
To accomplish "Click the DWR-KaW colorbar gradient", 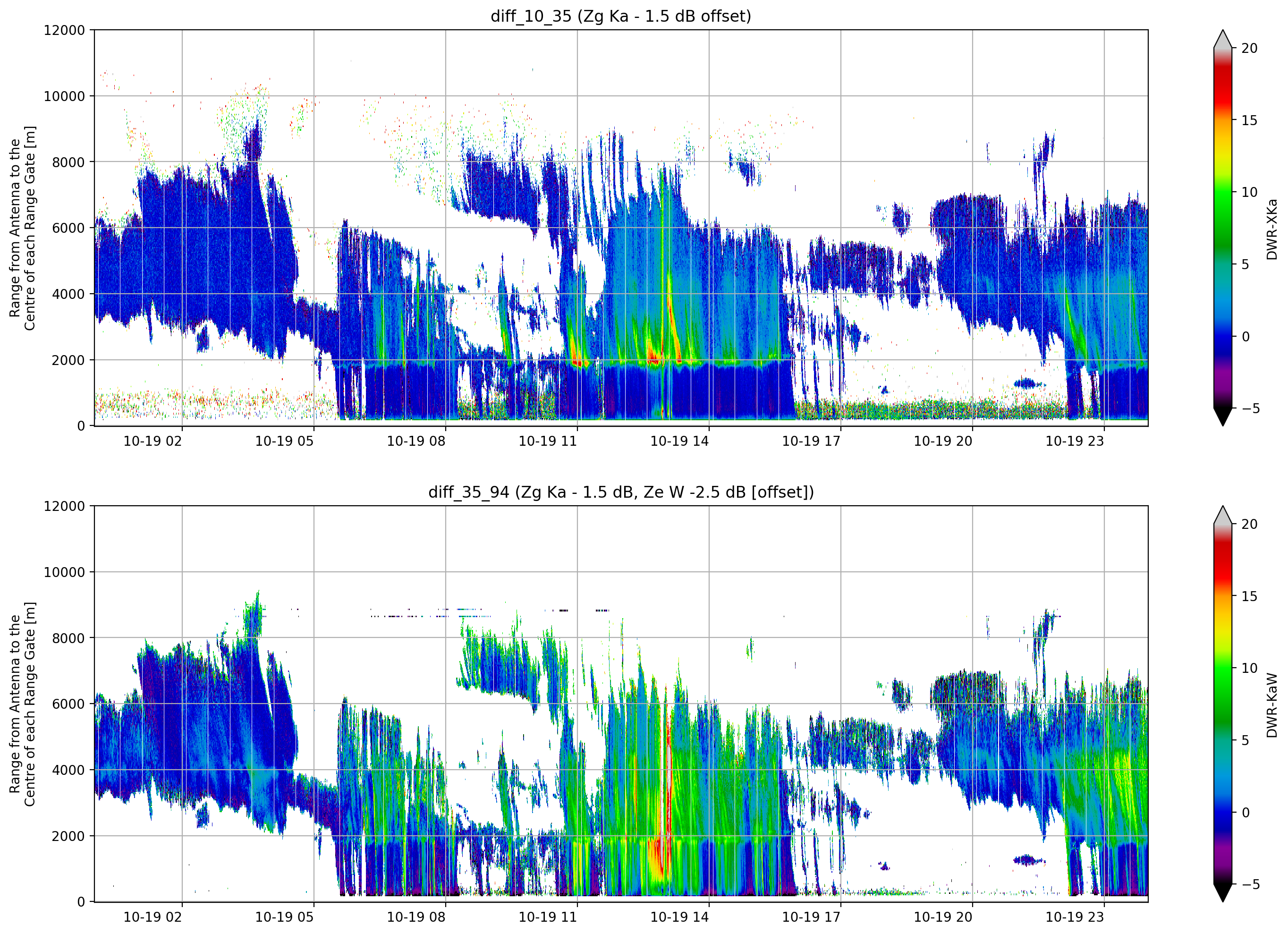I will (1223, 704).
